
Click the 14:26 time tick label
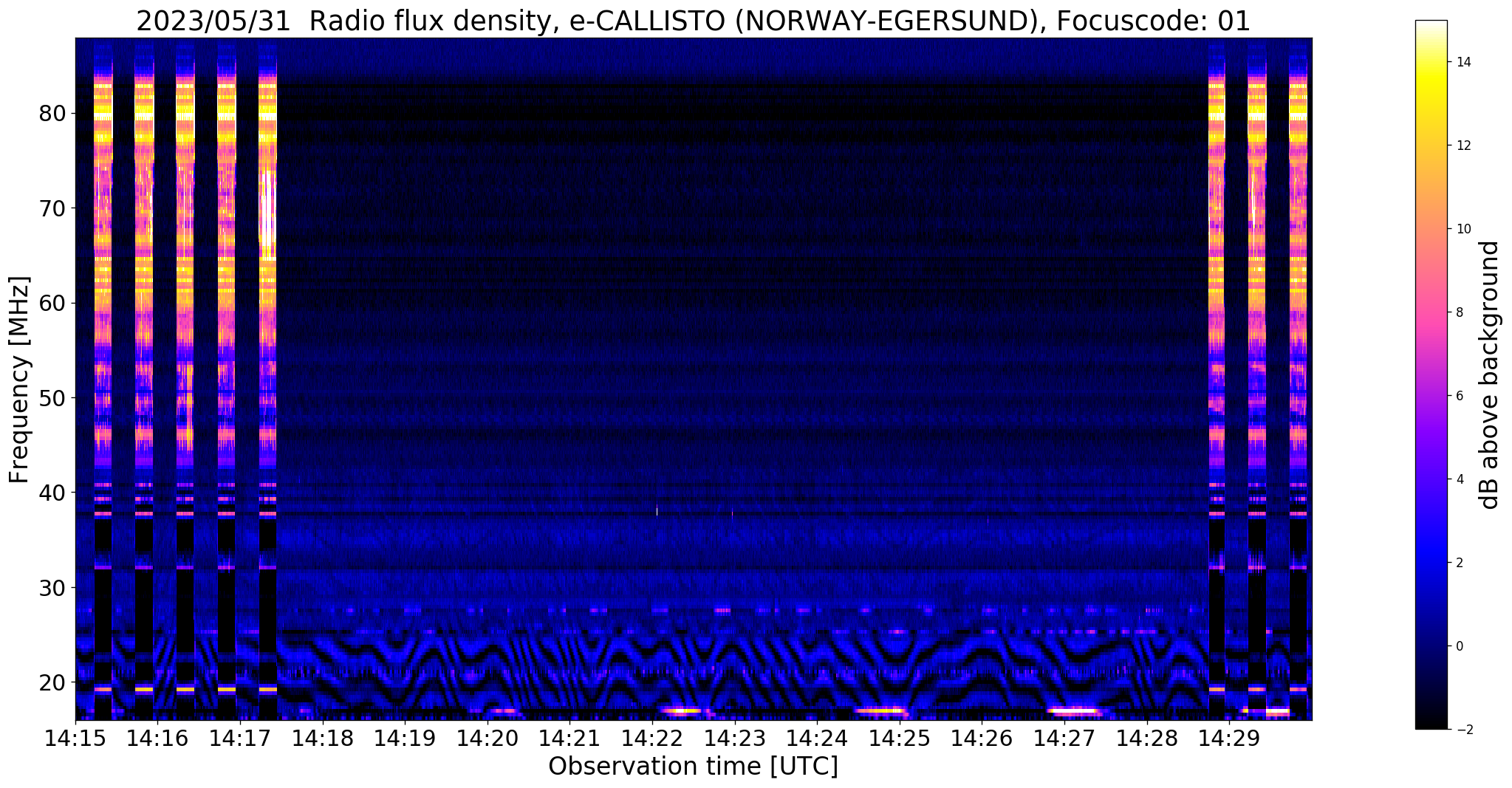point(982,739)
